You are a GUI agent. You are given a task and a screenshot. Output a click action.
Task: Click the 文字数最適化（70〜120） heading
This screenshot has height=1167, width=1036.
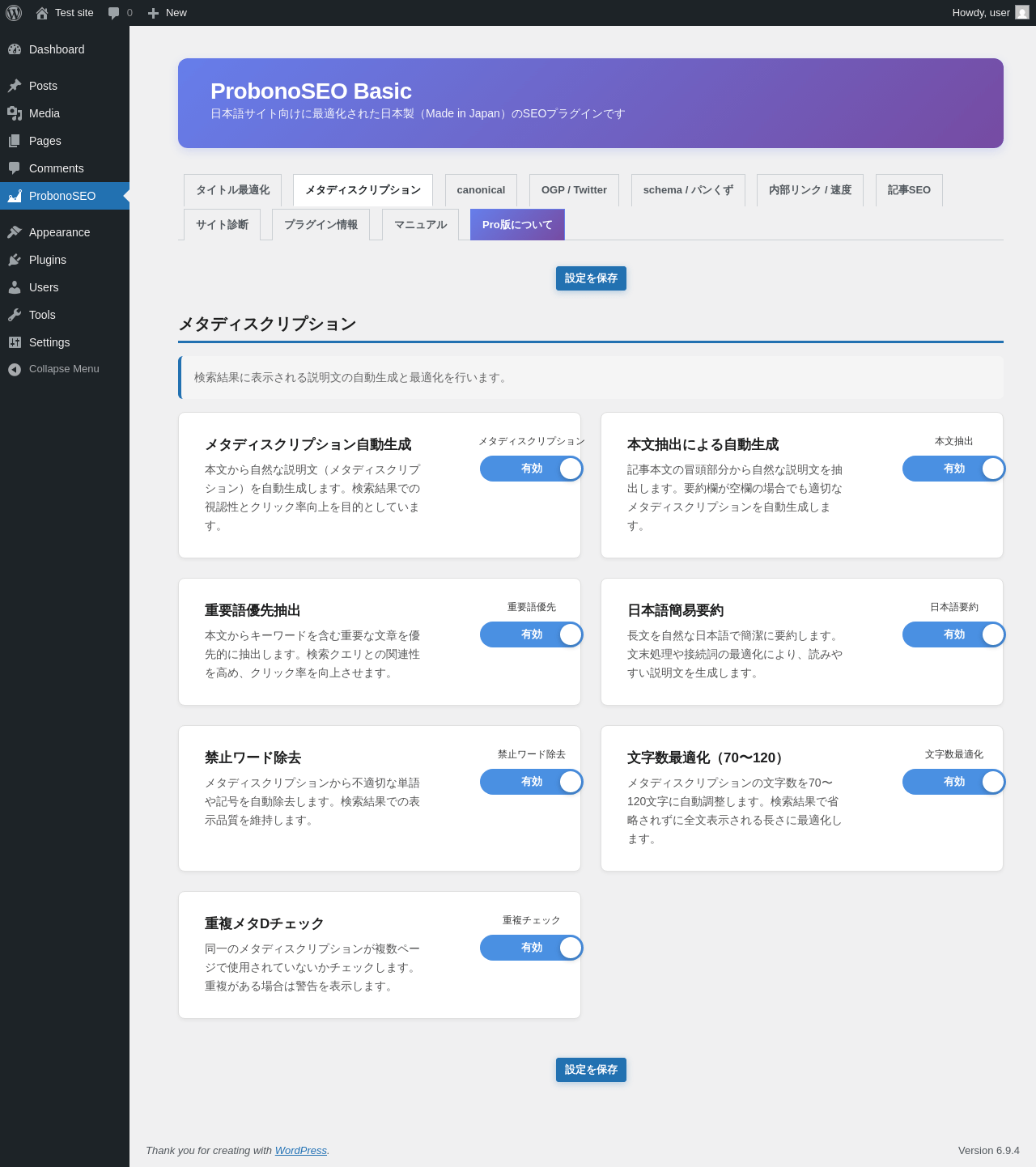tap(708, 757)
